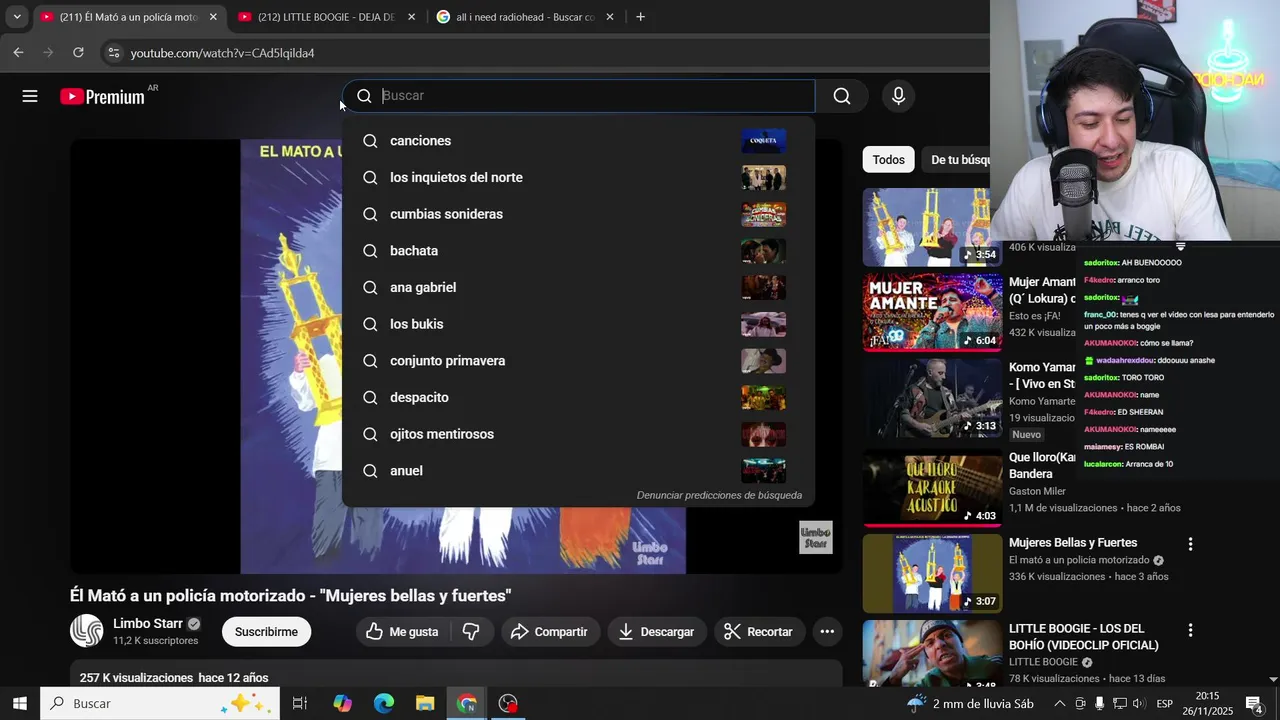Open Task View in the taskbar
1280x720 pixels.
pos(299,704)
